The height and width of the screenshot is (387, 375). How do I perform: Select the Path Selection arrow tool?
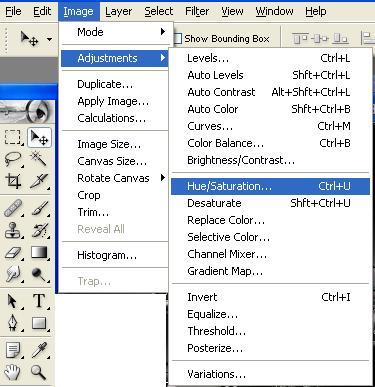[x=13, y=301]
